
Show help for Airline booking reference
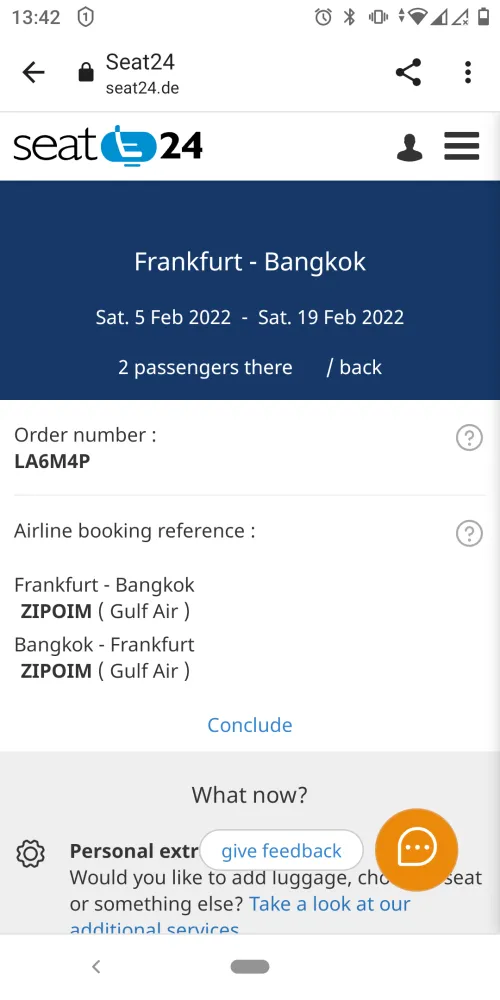[x=469, y=533]
